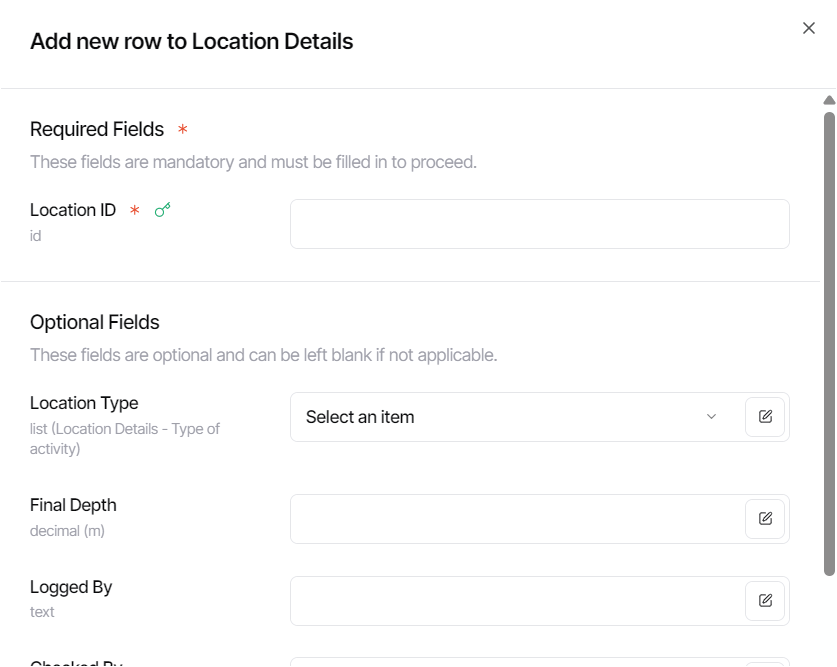Click the pencil edit icon next to Final Depth
Screen dimensions: 837x667
click(765, 518)
